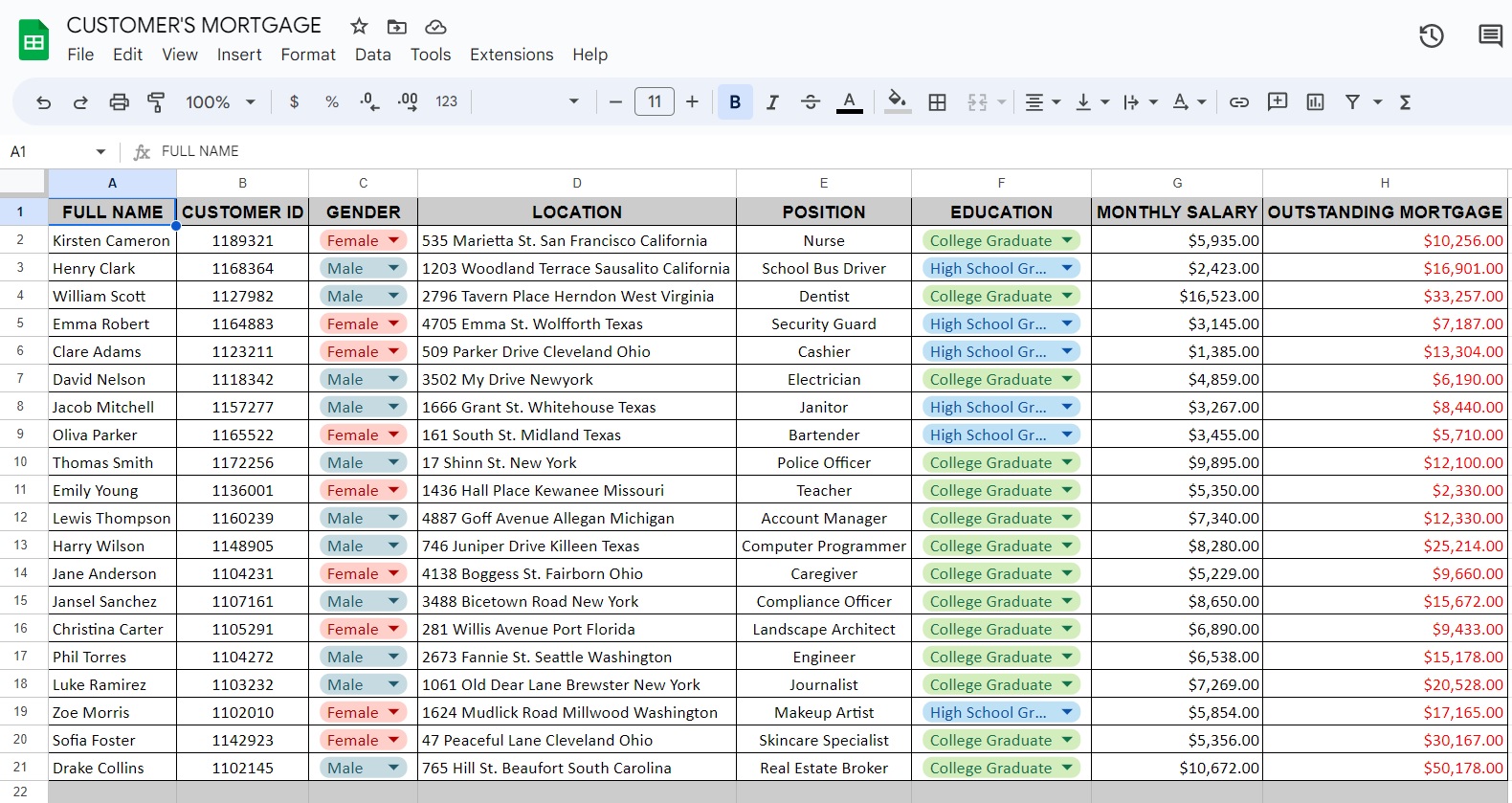The height and width of the screenshot is (803, 1512).
Task: Open text wrapping dropdown
Action: click(1141, 102)
